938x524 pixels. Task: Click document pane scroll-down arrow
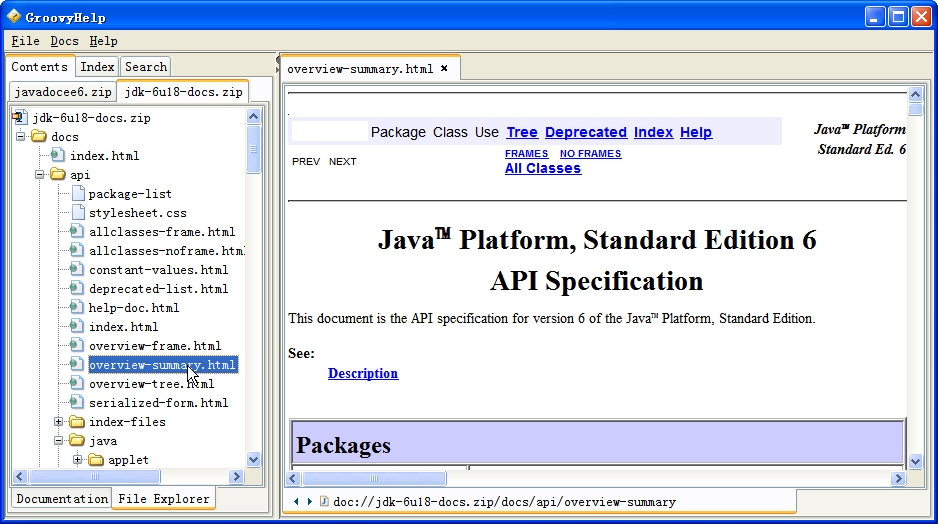point(915,461)
